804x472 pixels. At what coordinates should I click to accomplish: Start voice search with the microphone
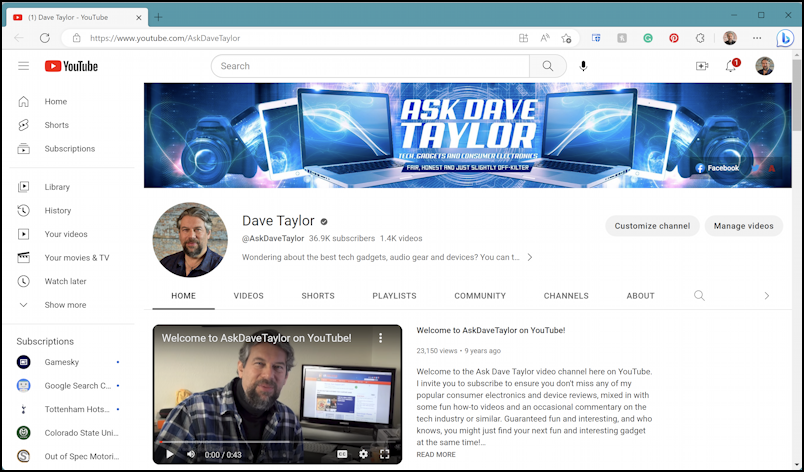click(x=583, y=66)
